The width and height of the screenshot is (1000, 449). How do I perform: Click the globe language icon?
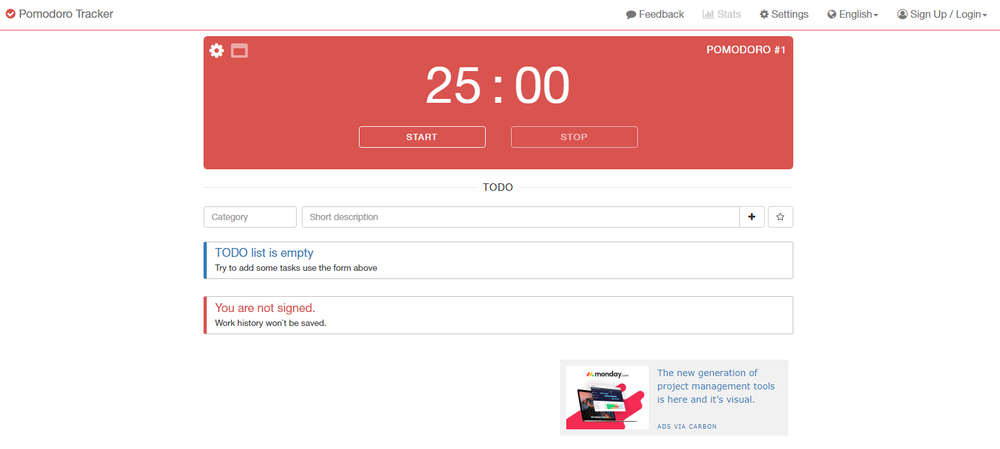(832, 15)
